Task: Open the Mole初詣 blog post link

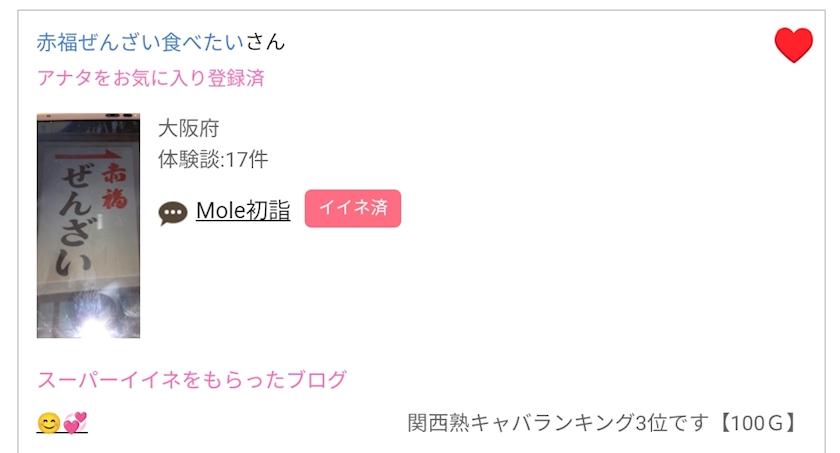Action: [x=243, y=210]
